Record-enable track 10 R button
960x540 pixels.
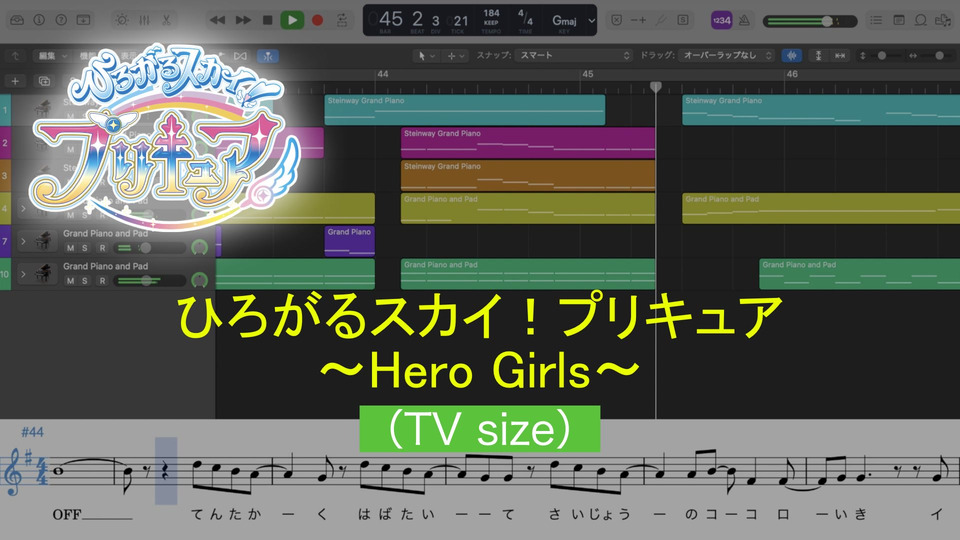pos(102,280)
